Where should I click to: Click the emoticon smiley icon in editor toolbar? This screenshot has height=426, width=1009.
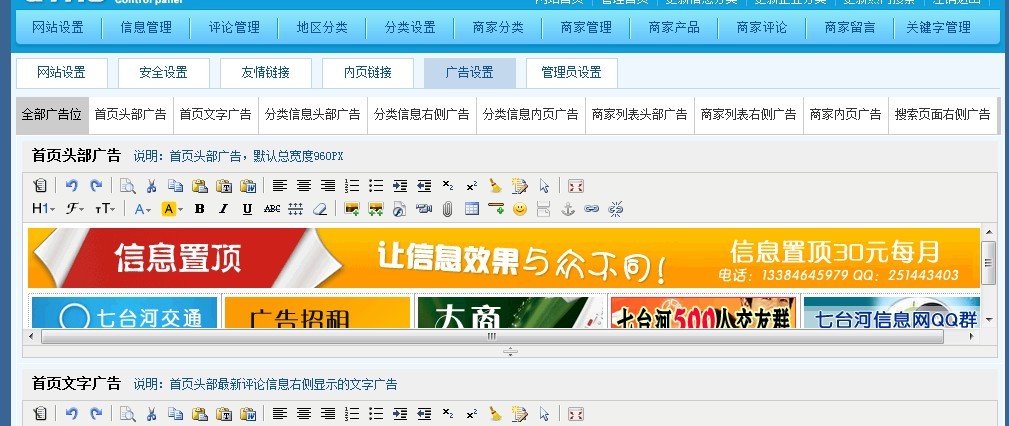pos(519,209)
